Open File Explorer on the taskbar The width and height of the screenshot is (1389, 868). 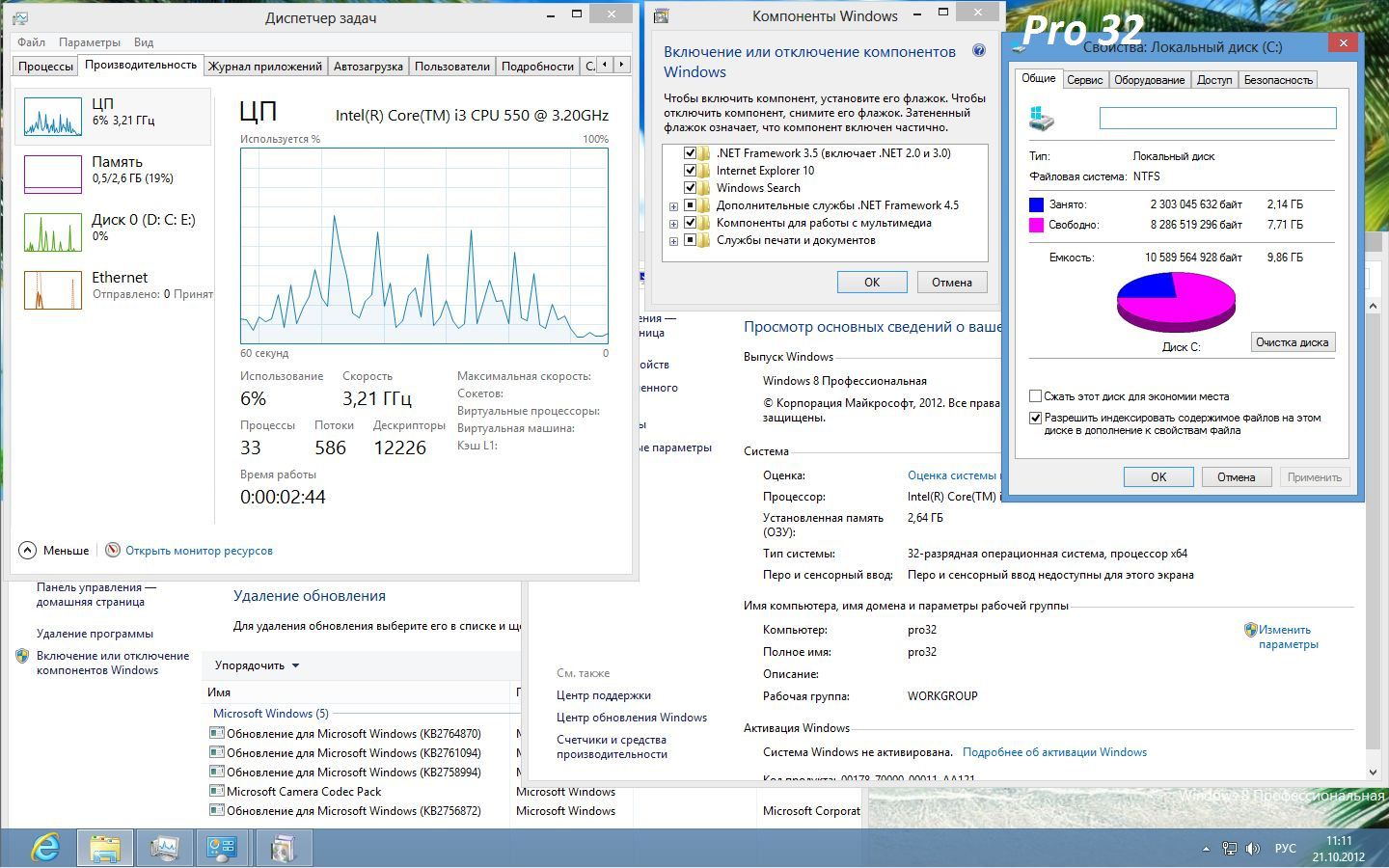click(105, 849)
